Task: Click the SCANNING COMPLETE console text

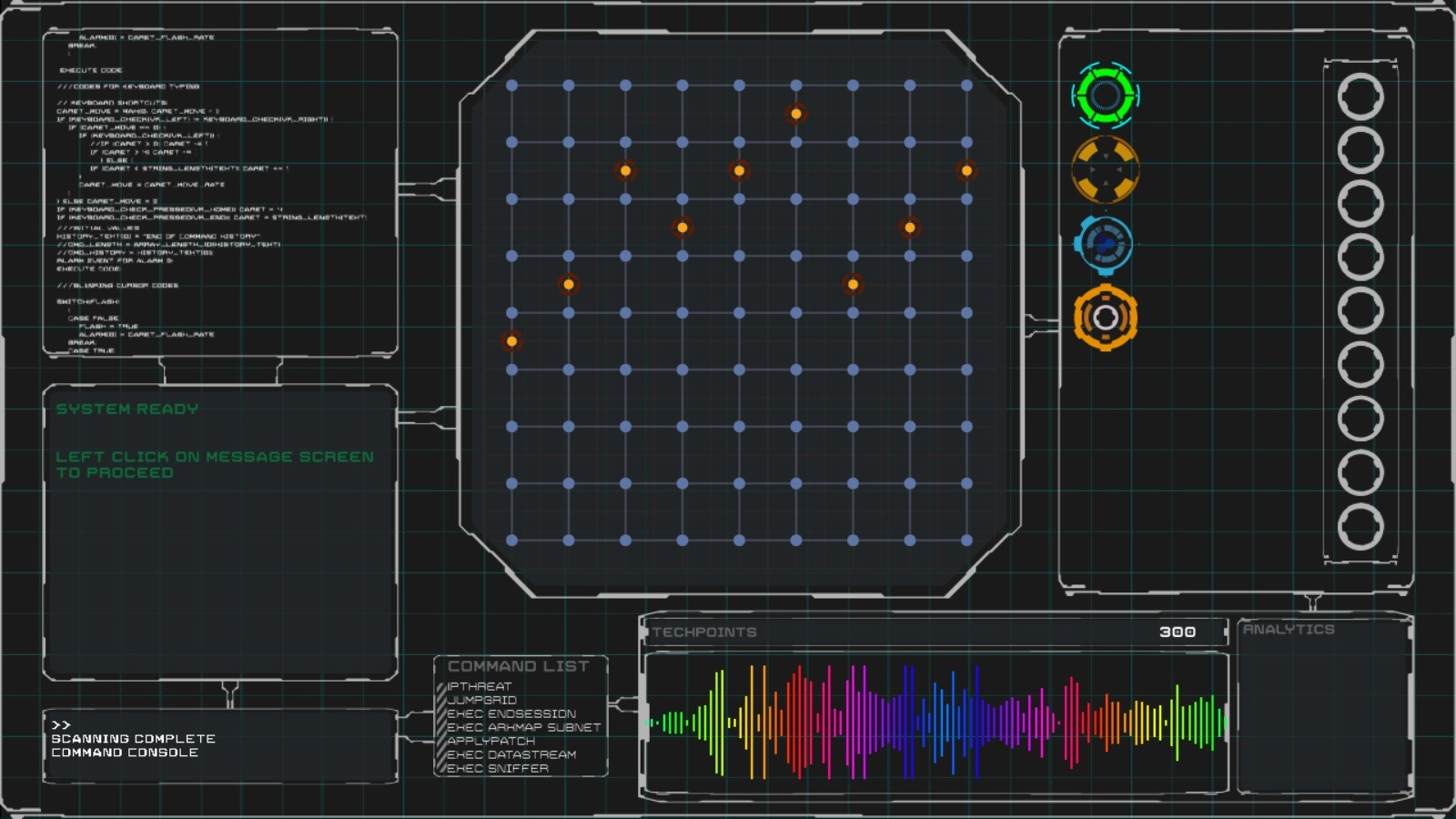Action: [134, 739]
